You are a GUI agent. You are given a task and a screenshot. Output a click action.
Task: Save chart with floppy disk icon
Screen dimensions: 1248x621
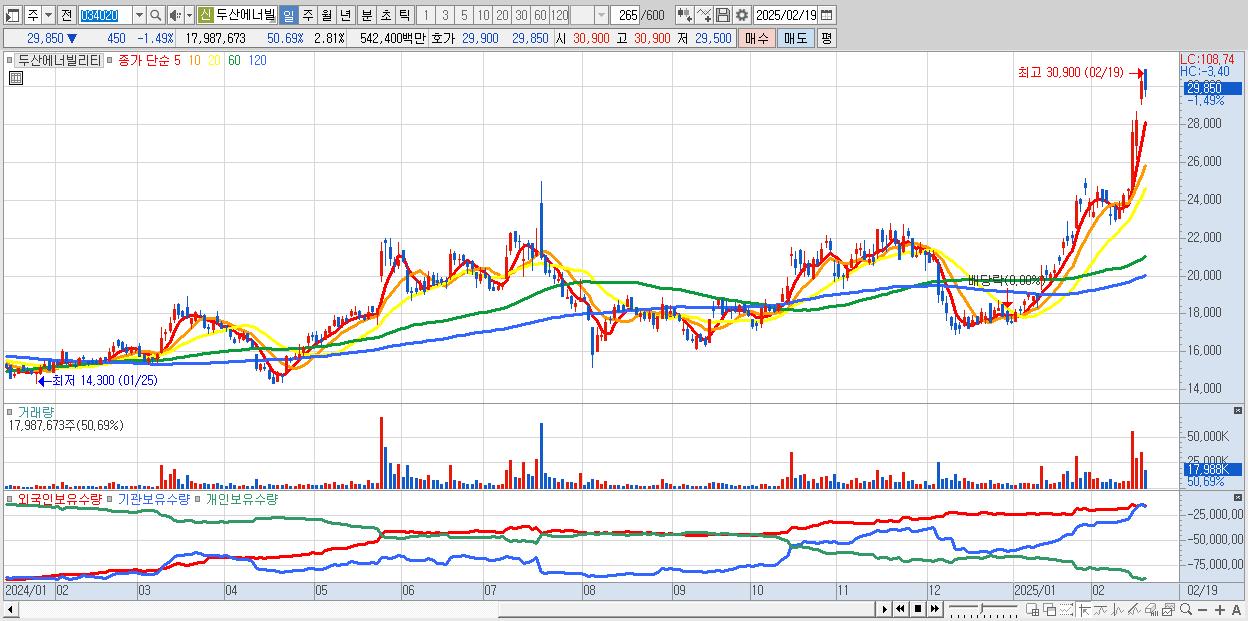click(x=723, y=16)
